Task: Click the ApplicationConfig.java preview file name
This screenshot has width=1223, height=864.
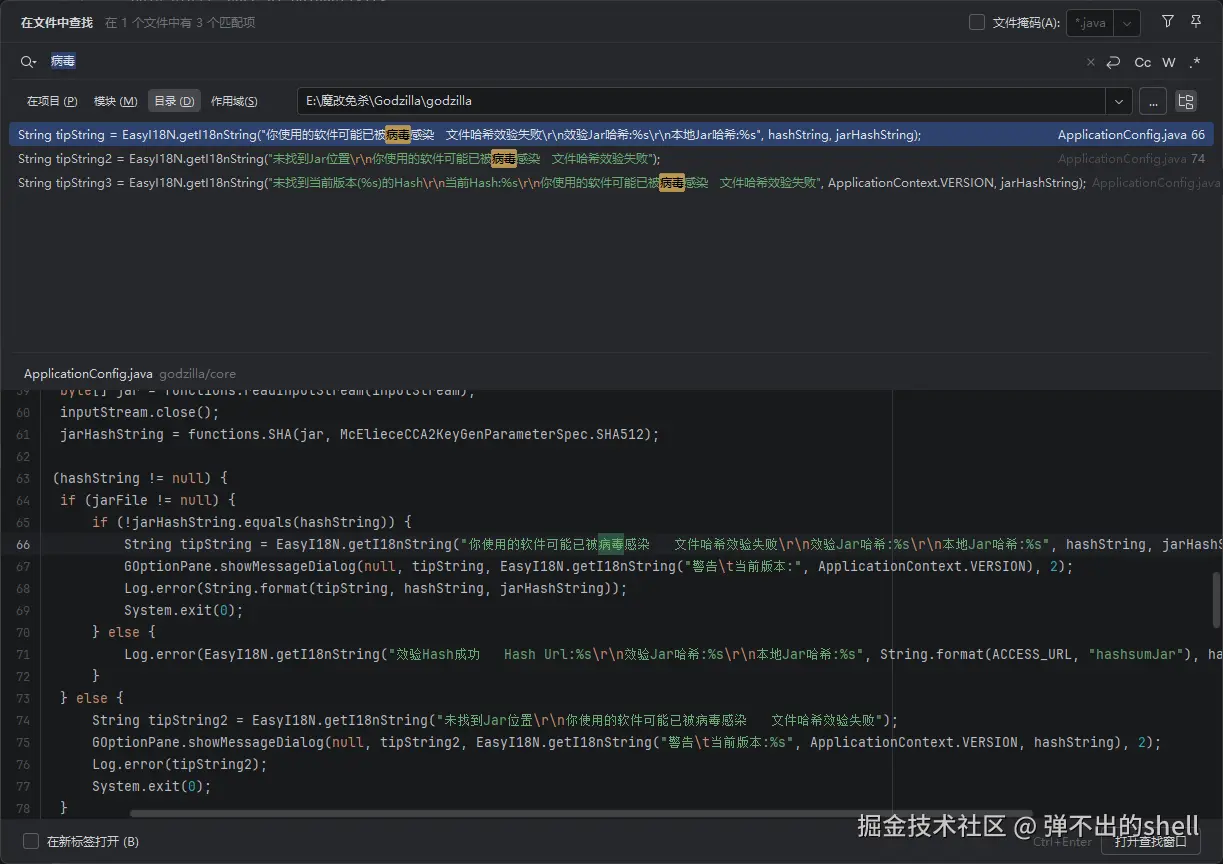Action: click(x=88, y=373)
